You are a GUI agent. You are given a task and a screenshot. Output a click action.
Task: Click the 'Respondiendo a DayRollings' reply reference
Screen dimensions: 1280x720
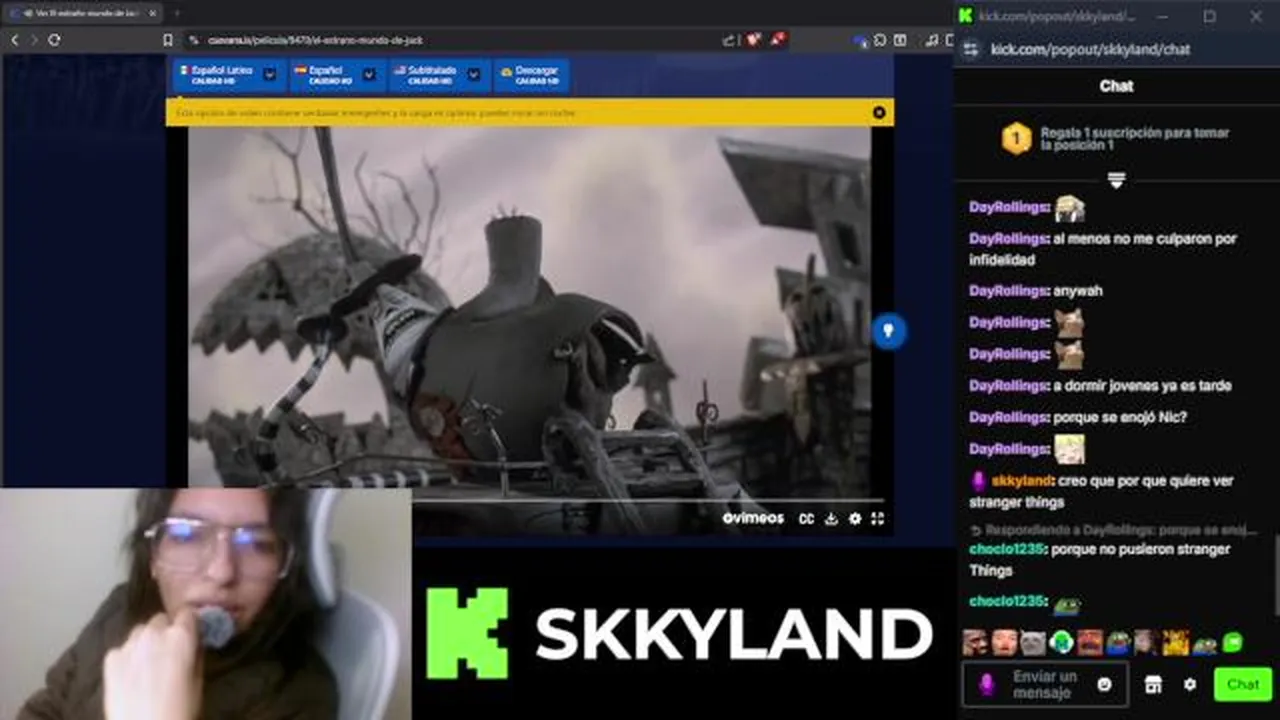click(x=1113, y=530)
